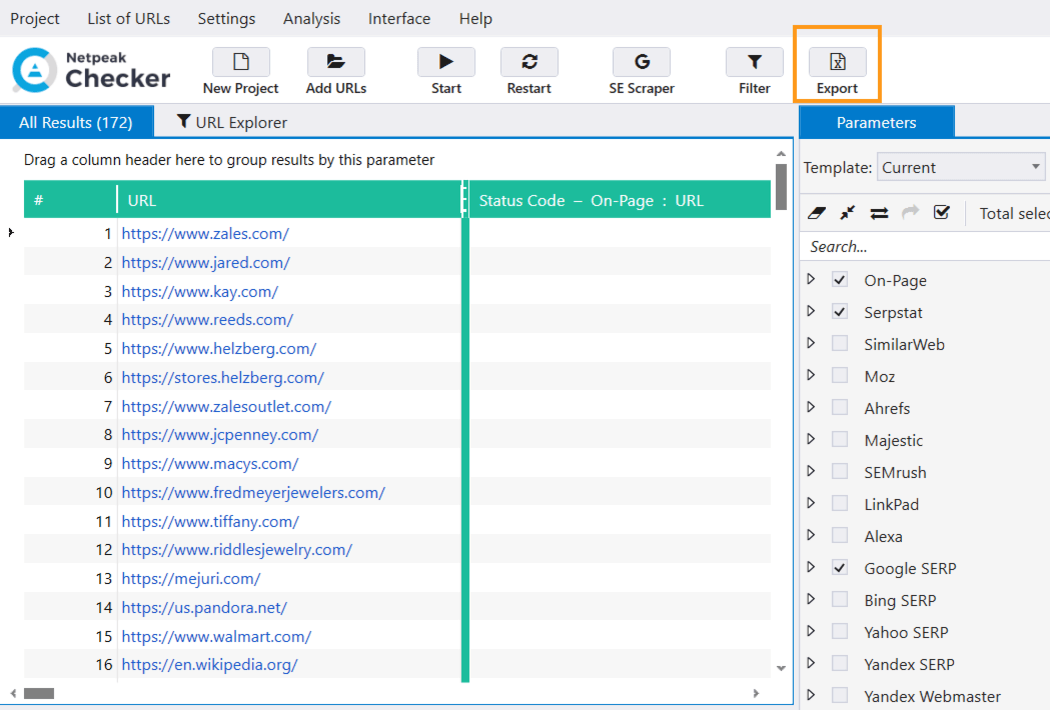Enable the SimilarWeb checkbox
Screen dimensions: 1050x710
coord(840,344)
